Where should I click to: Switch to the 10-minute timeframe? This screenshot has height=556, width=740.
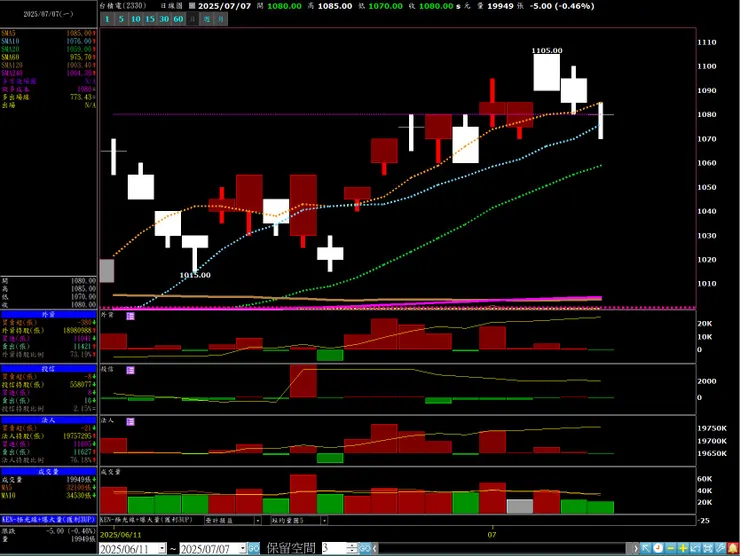click(x=136, y=19)
